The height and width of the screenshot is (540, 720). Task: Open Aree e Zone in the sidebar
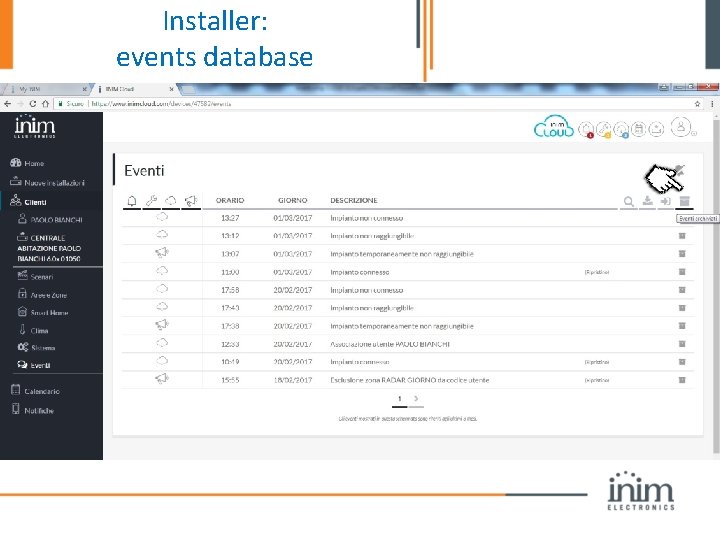[x=42, y=295]
